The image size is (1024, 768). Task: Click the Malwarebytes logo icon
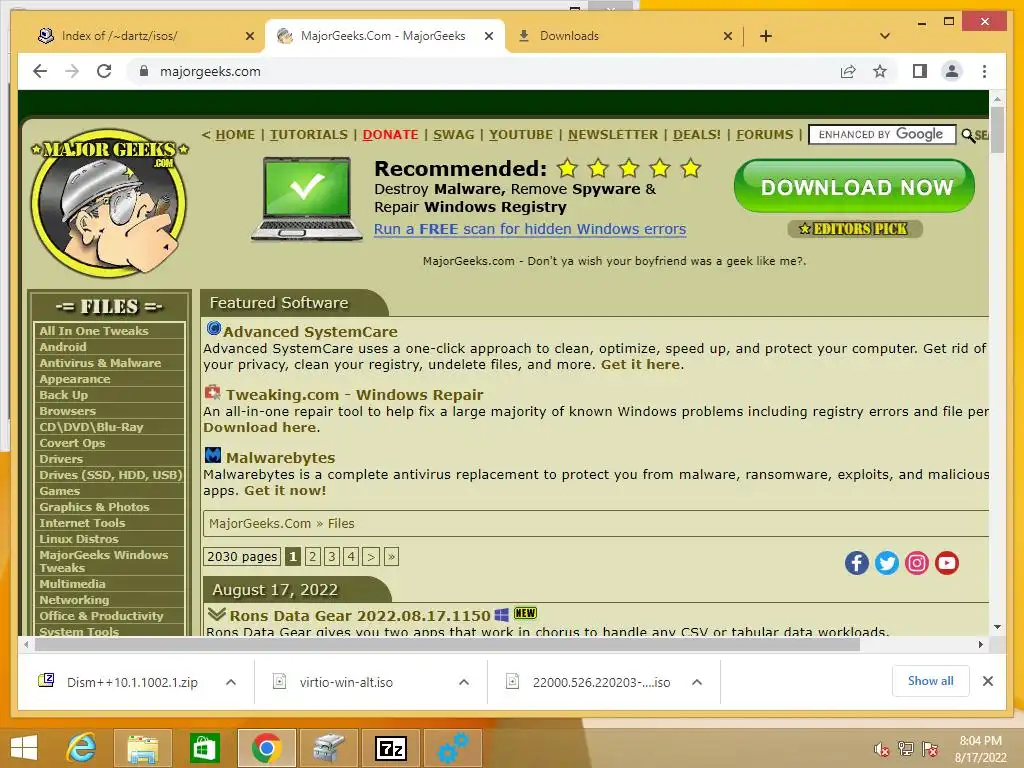[x=213, y=455]
